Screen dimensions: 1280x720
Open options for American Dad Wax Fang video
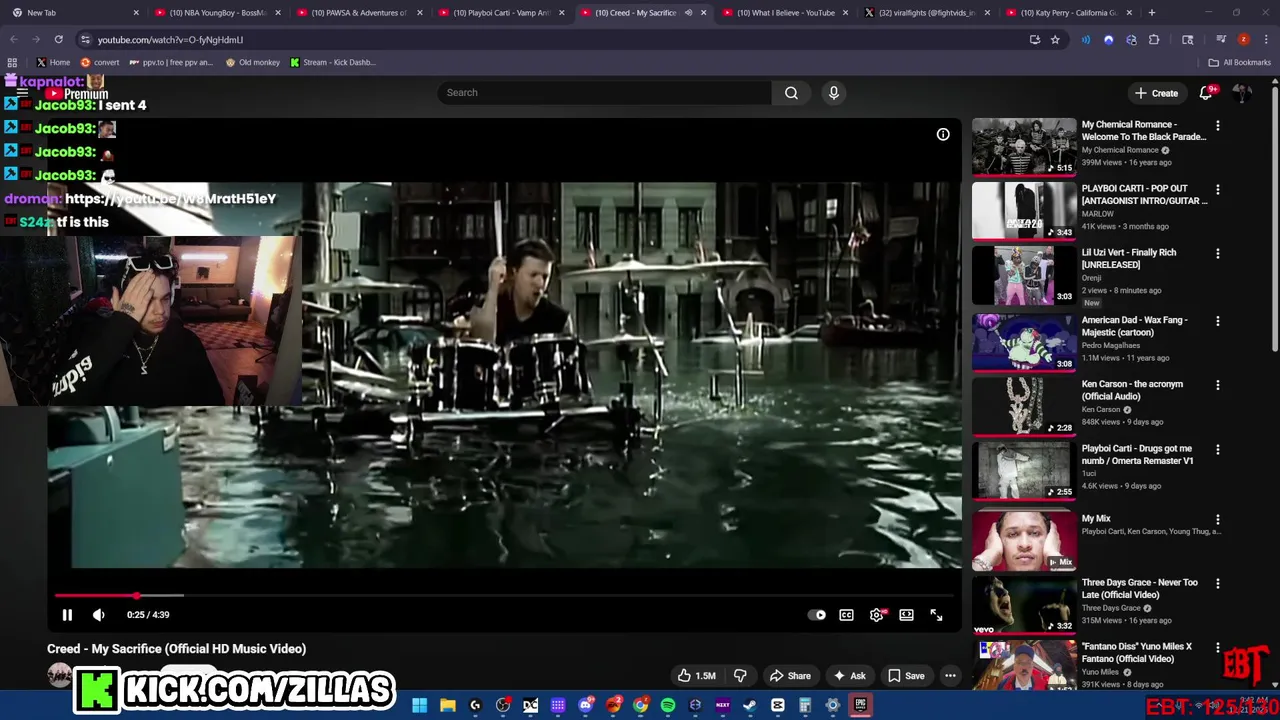point(1217,321)
